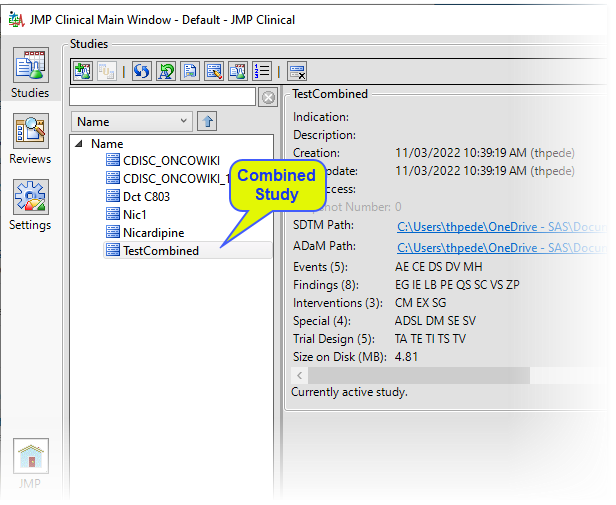Open the Name sort-by dropdown
This screenshot has height=505, width=616.
pos(130,122)
